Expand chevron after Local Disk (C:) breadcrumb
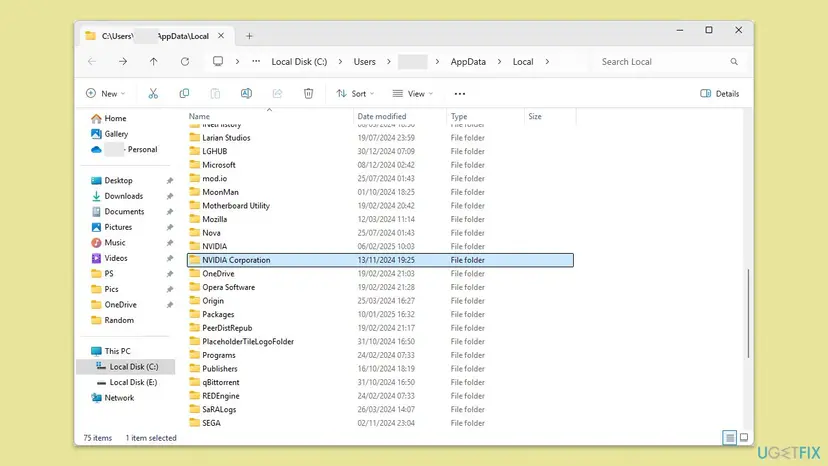Screen dimensions: 828x466 [x=340, y=61]
